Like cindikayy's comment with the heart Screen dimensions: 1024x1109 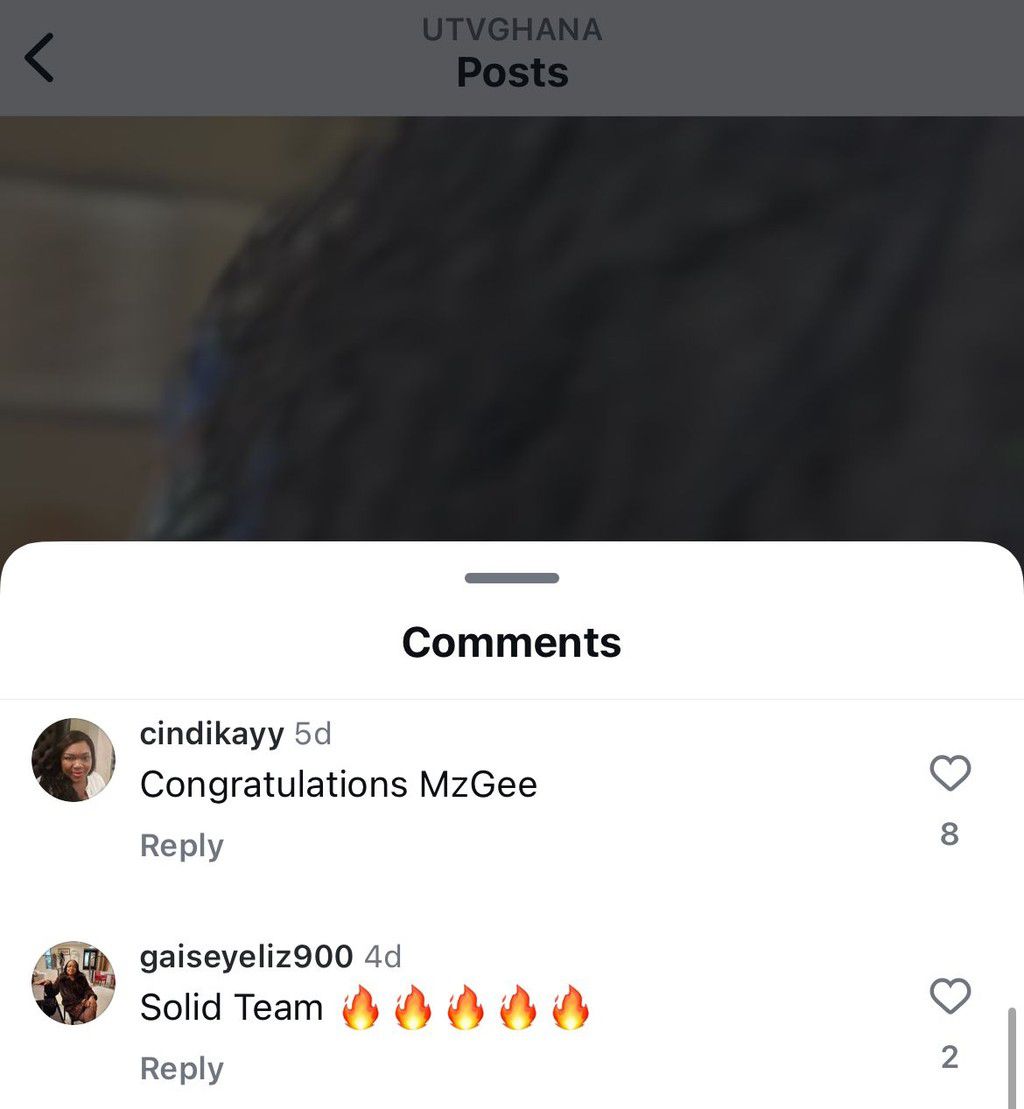click(x=950, y=773)
